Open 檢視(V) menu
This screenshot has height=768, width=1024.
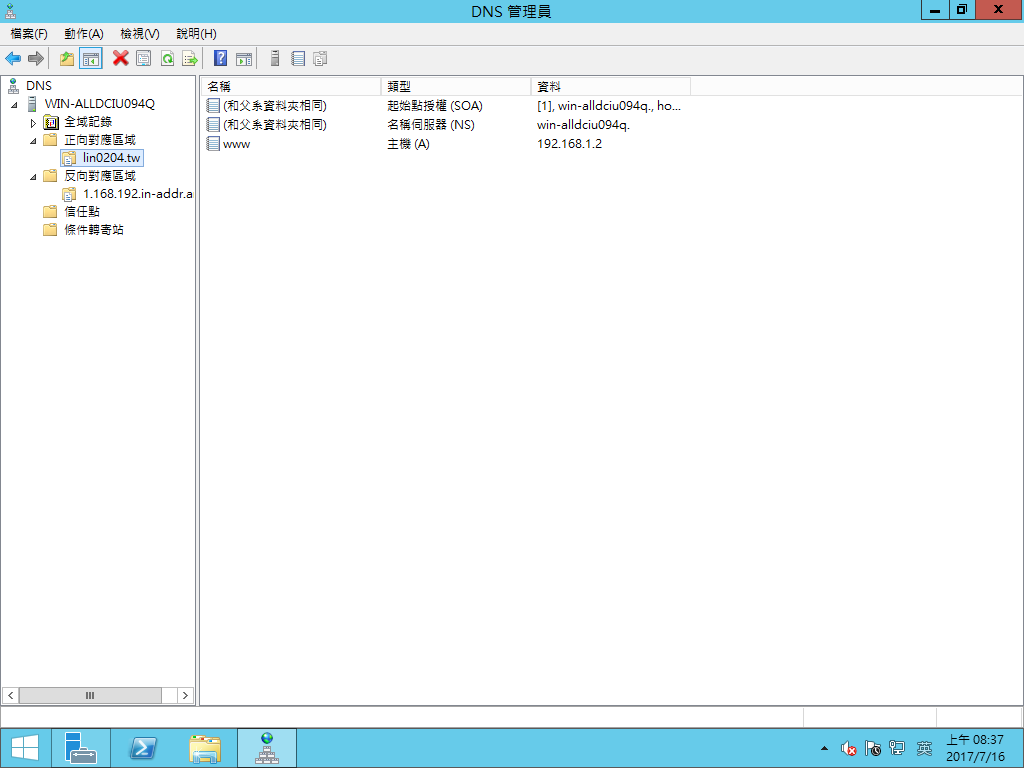(140, 34)
